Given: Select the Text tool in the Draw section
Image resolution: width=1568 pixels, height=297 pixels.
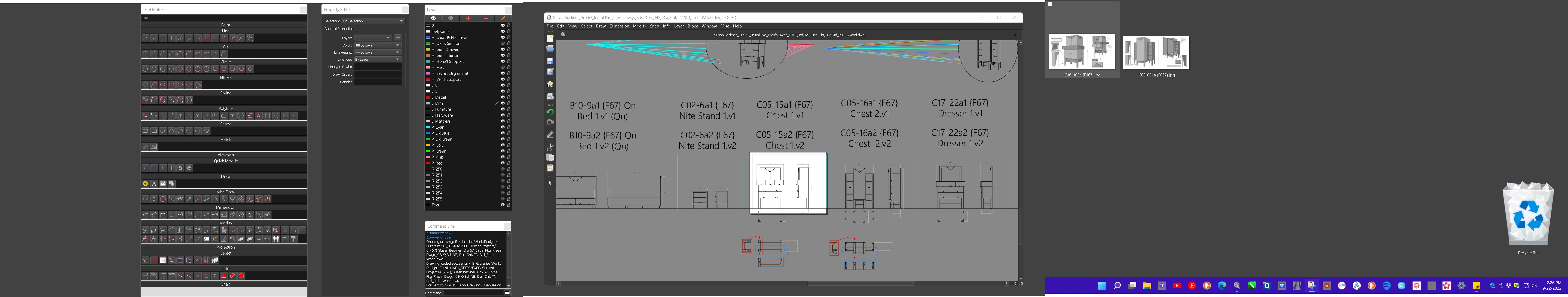Looking at the screenshot, I should coord(154,183).
